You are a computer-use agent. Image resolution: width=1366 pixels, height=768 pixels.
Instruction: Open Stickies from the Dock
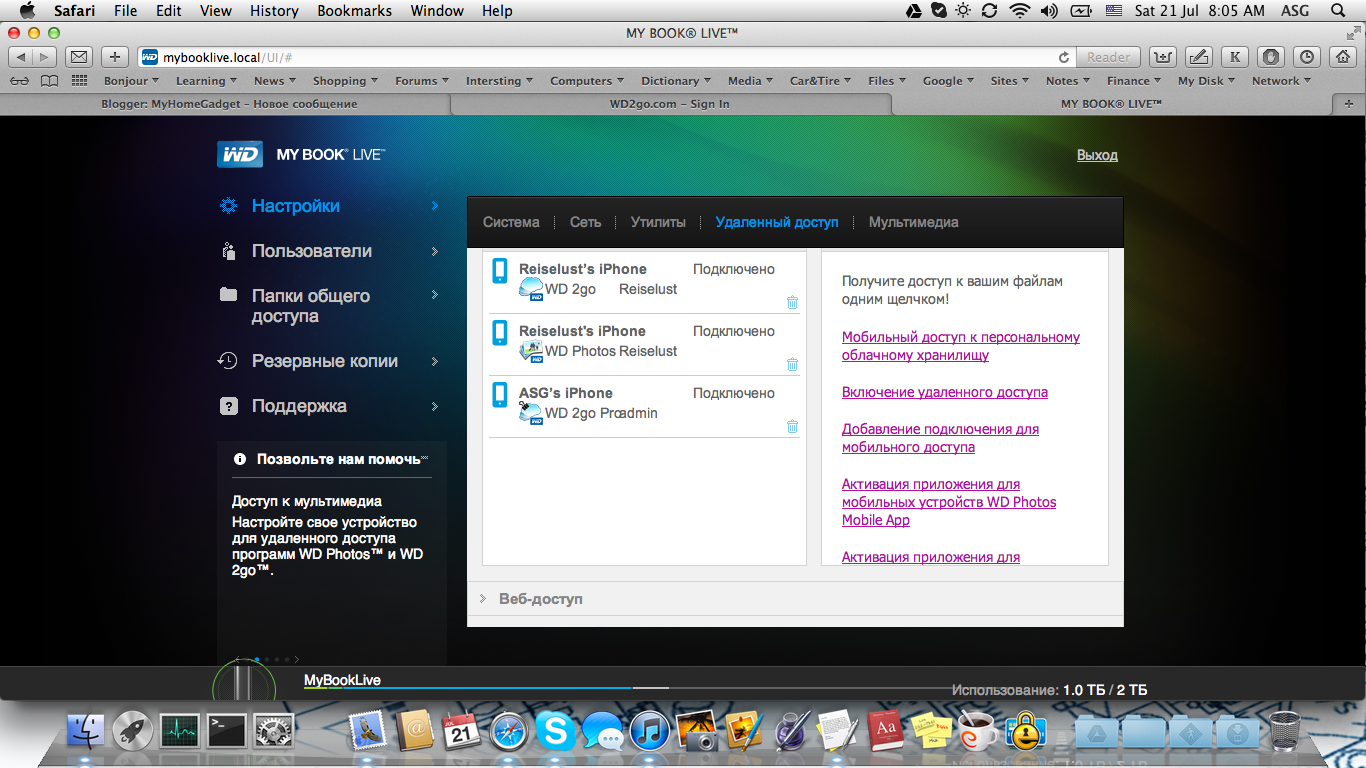pyautogui.click(x=933, y=732)
